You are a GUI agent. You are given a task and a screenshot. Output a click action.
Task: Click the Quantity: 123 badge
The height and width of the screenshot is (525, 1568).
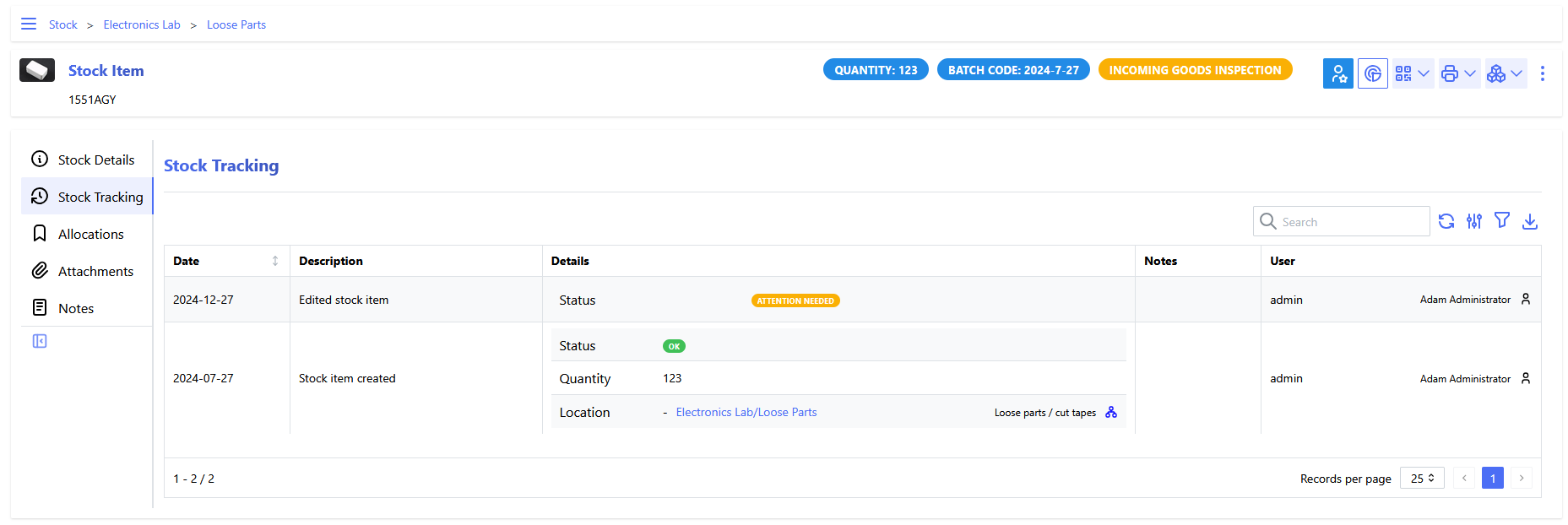pyautogui.click(x=876, y=70)
